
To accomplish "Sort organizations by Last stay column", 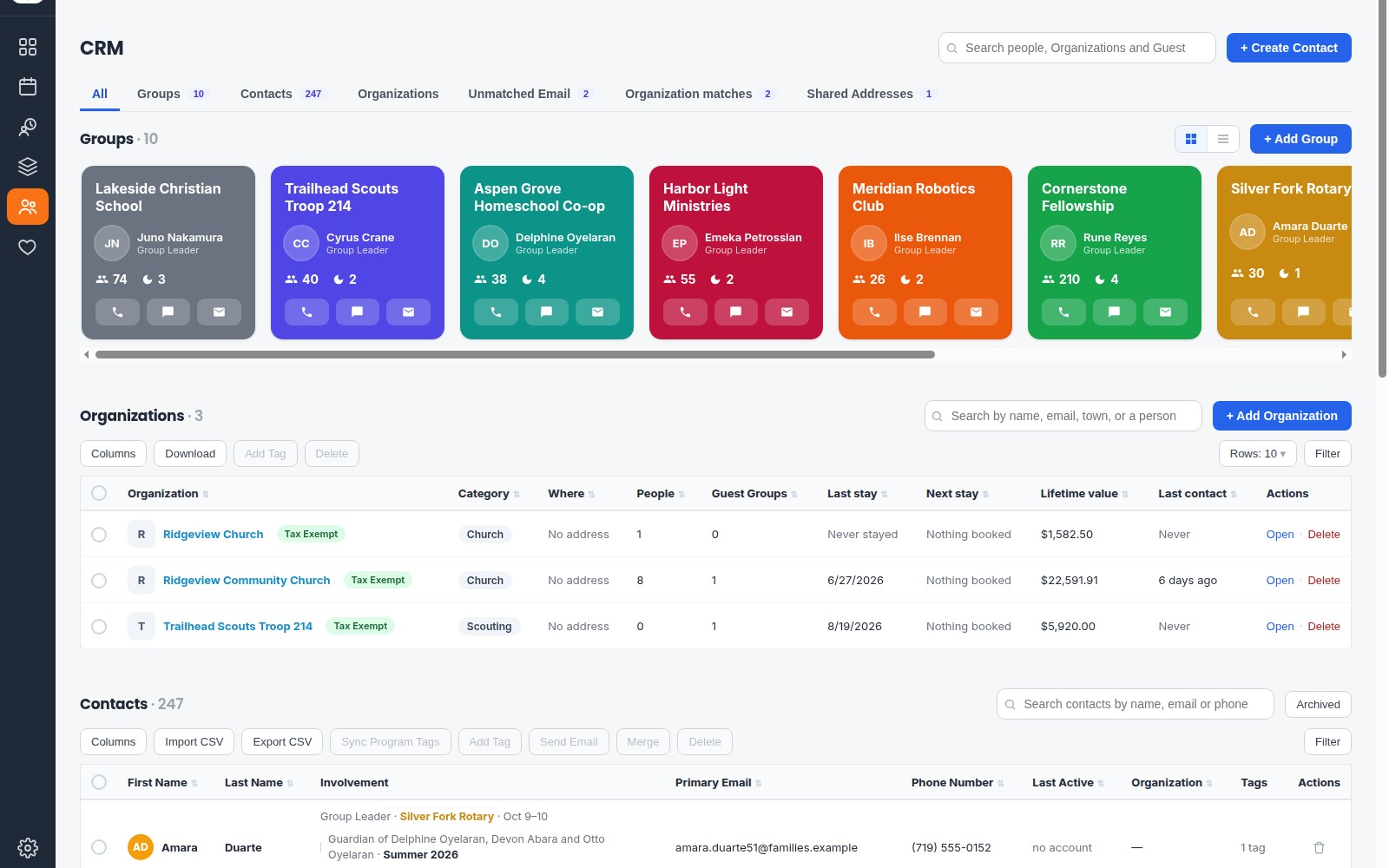I will [x=857, y=494].
